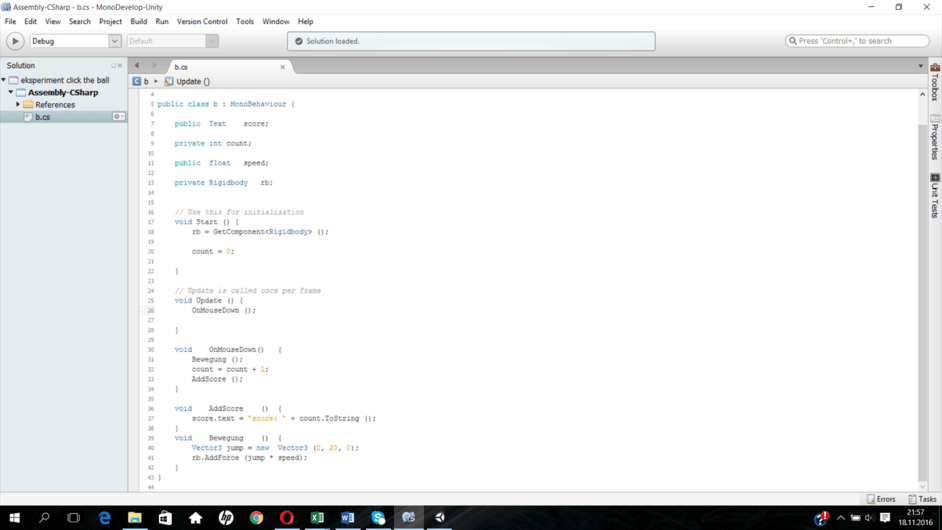Launch Microsoft Edge from taskbar

pyautogui.click(x=105, y=517)
